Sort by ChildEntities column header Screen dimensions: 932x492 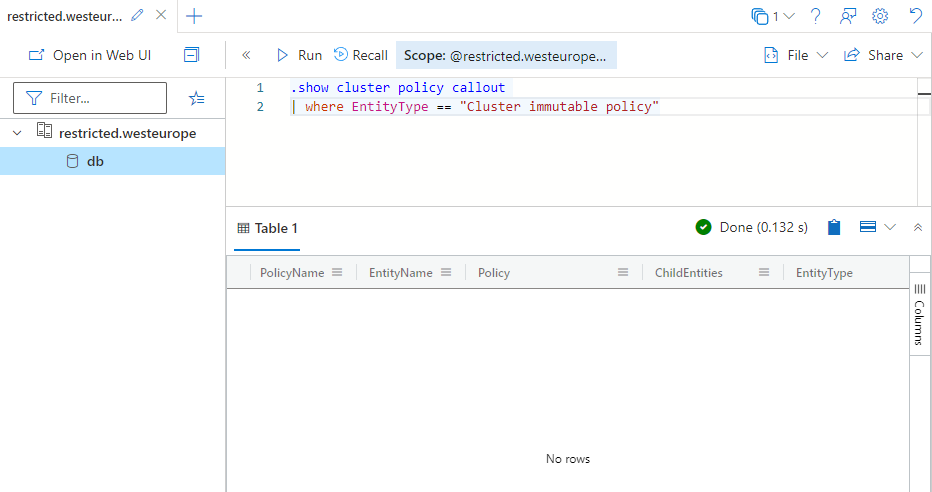coord(689,273)
